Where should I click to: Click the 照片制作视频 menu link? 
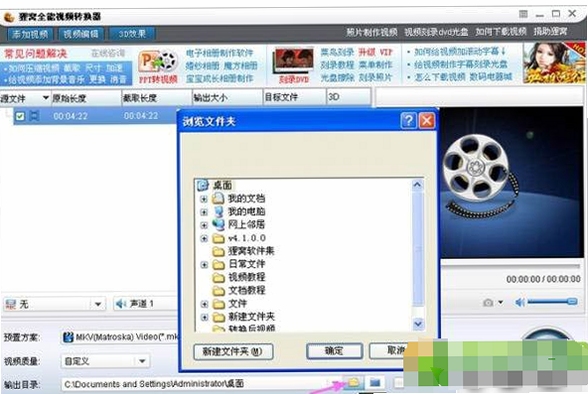click(x=372, y=32)
